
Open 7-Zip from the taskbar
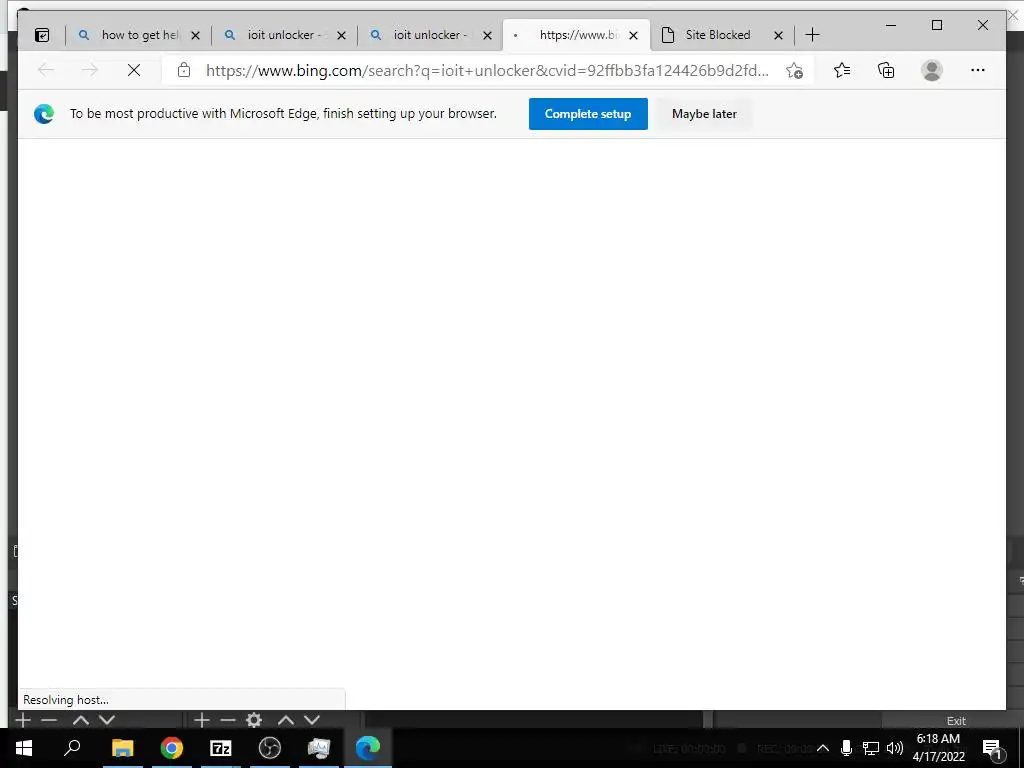[221, 748]
